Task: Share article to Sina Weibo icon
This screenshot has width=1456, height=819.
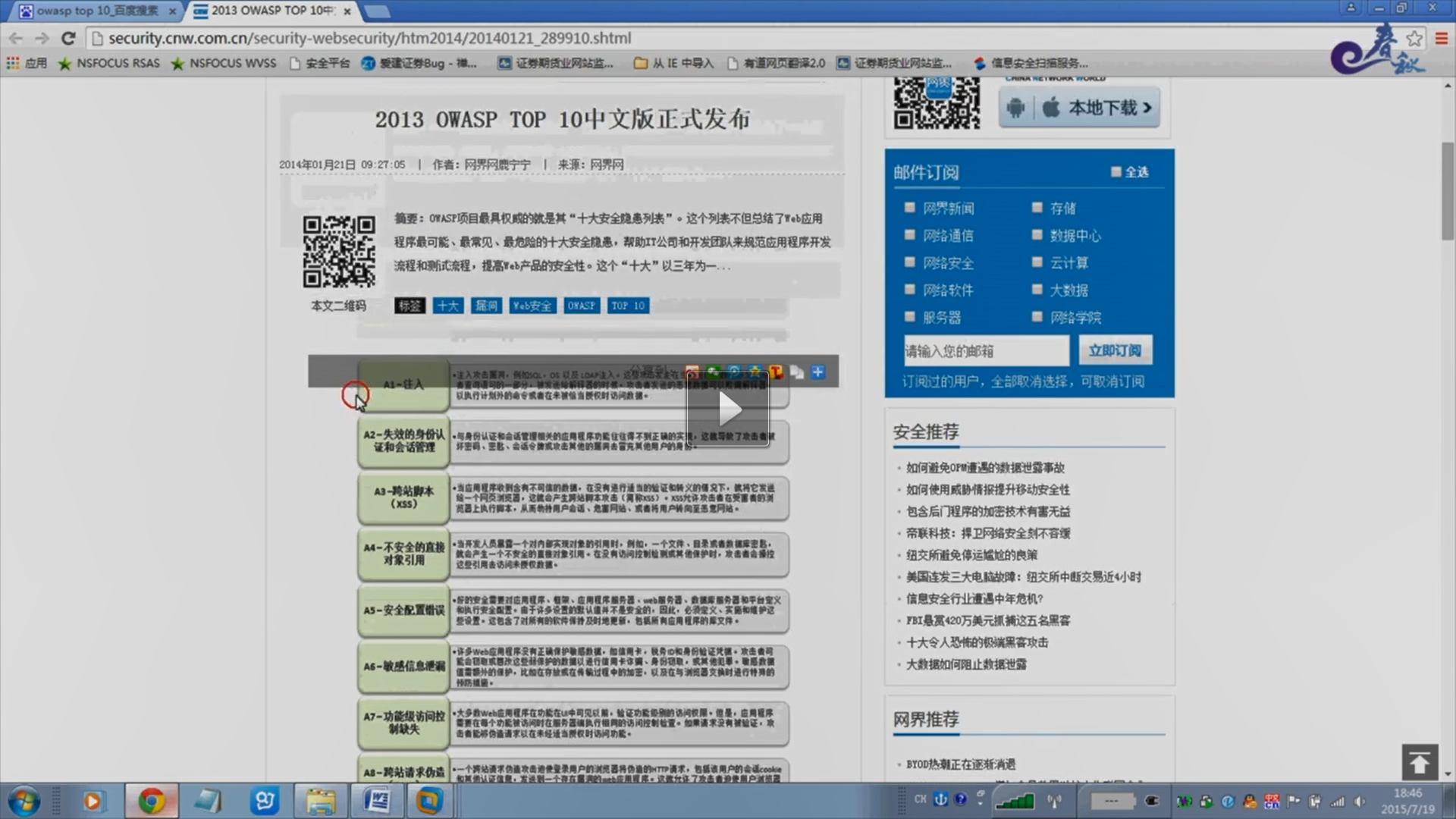Action: (692, 372)
